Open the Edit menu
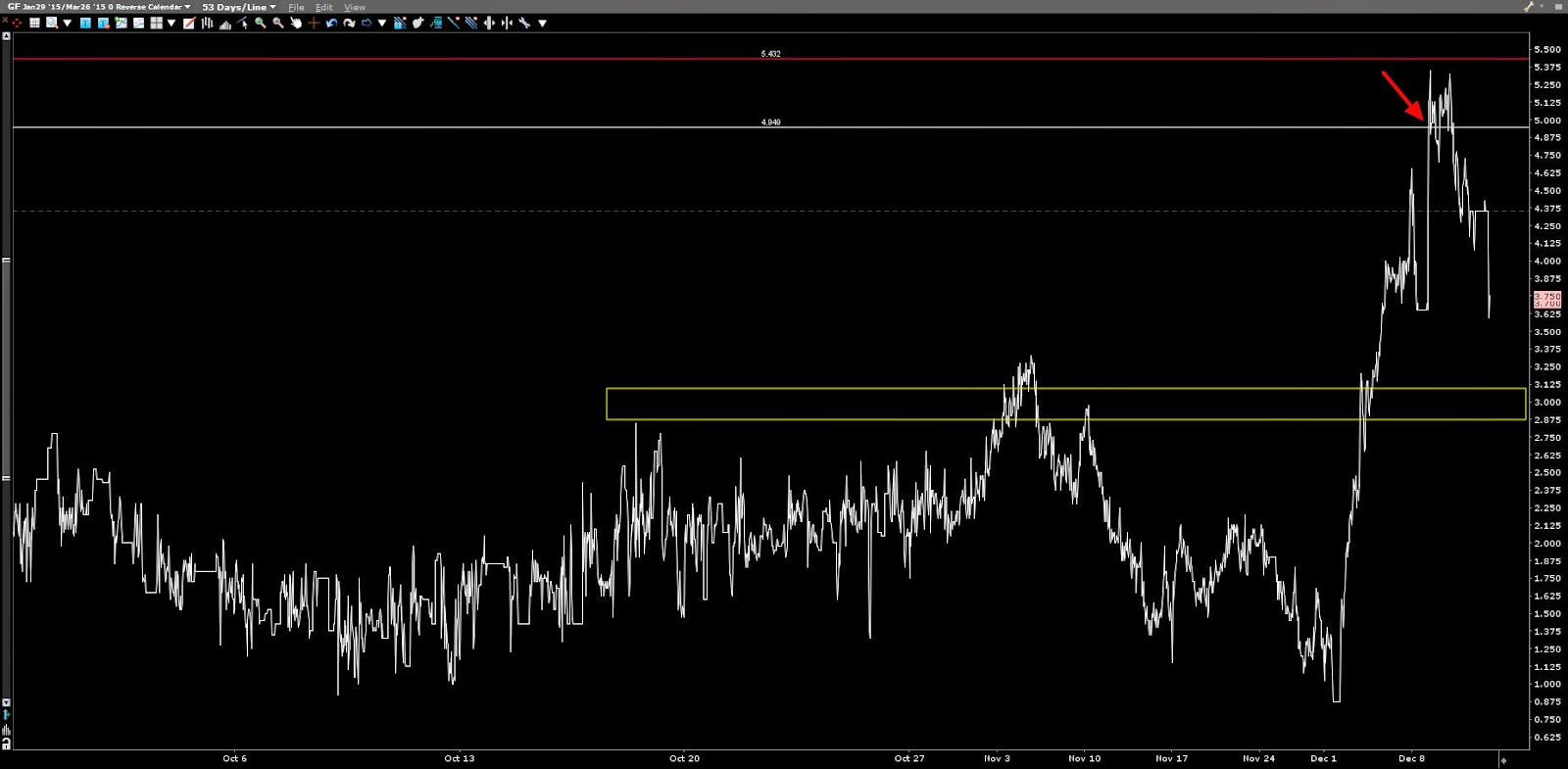The height and width of the screenshot is (769, 1568). point(324,7)
